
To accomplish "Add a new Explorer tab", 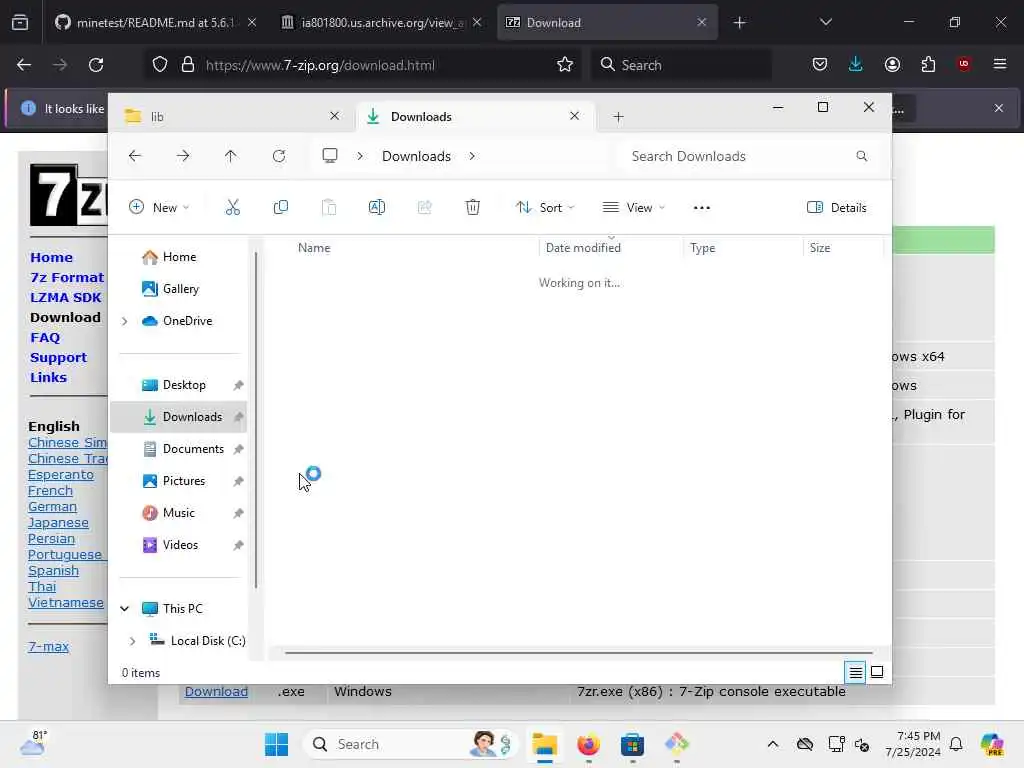I will click(x=618, y=117).
